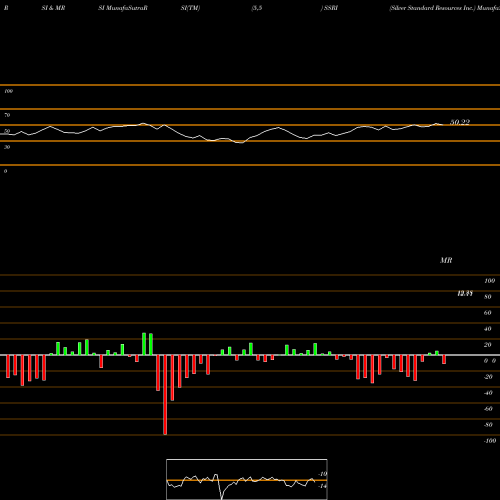Click the -14 label in the mini chart
500x500 pixels.
pyautogui.click(x=323, y=486)
